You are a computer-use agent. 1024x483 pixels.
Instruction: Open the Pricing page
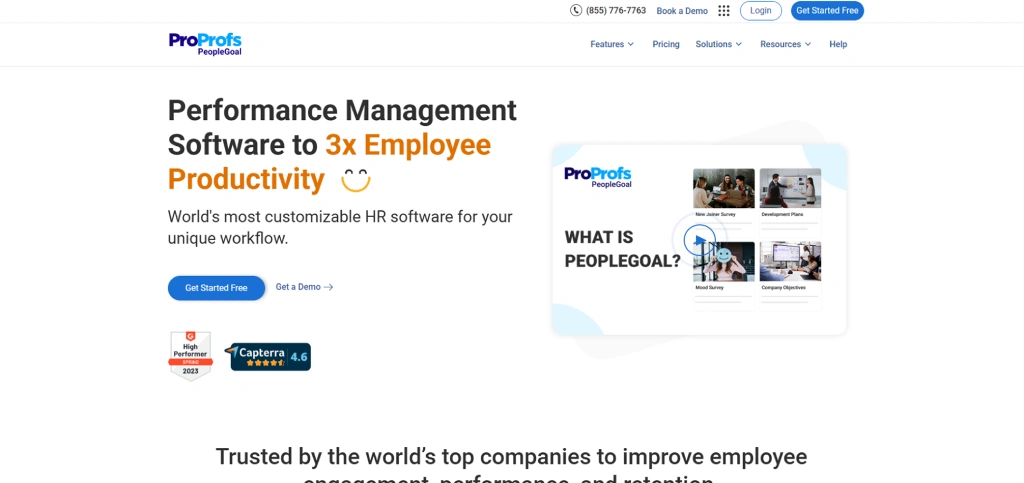[x=665, y=44]
